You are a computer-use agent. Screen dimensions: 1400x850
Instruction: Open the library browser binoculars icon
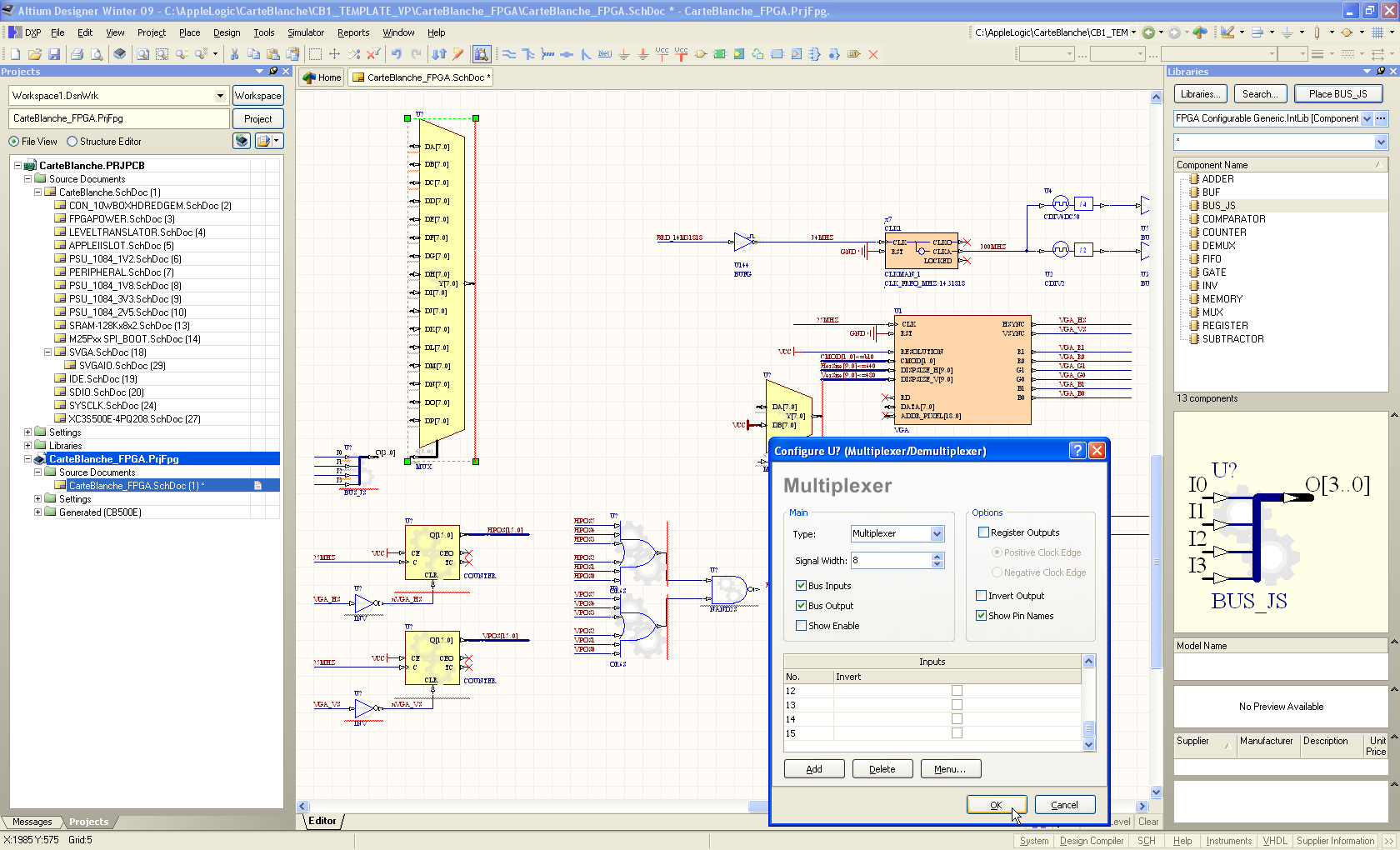point(482,54)
